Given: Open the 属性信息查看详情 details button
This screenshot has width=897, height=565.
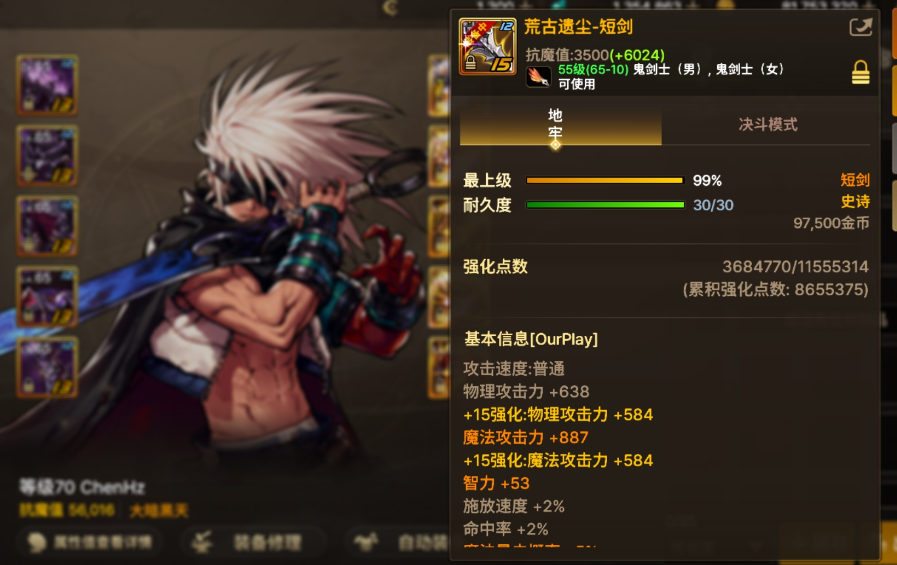Looking at the screenshot, I should (90, 542).
